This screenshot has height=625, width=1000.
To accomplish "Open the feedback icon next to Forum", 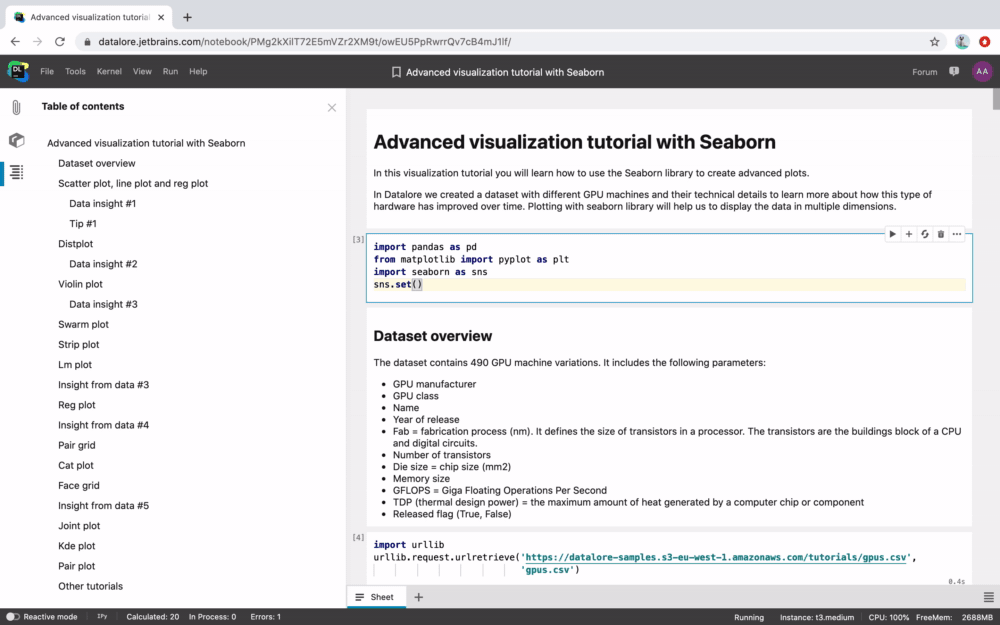I will pyautogui.click(x=954, y=71).
